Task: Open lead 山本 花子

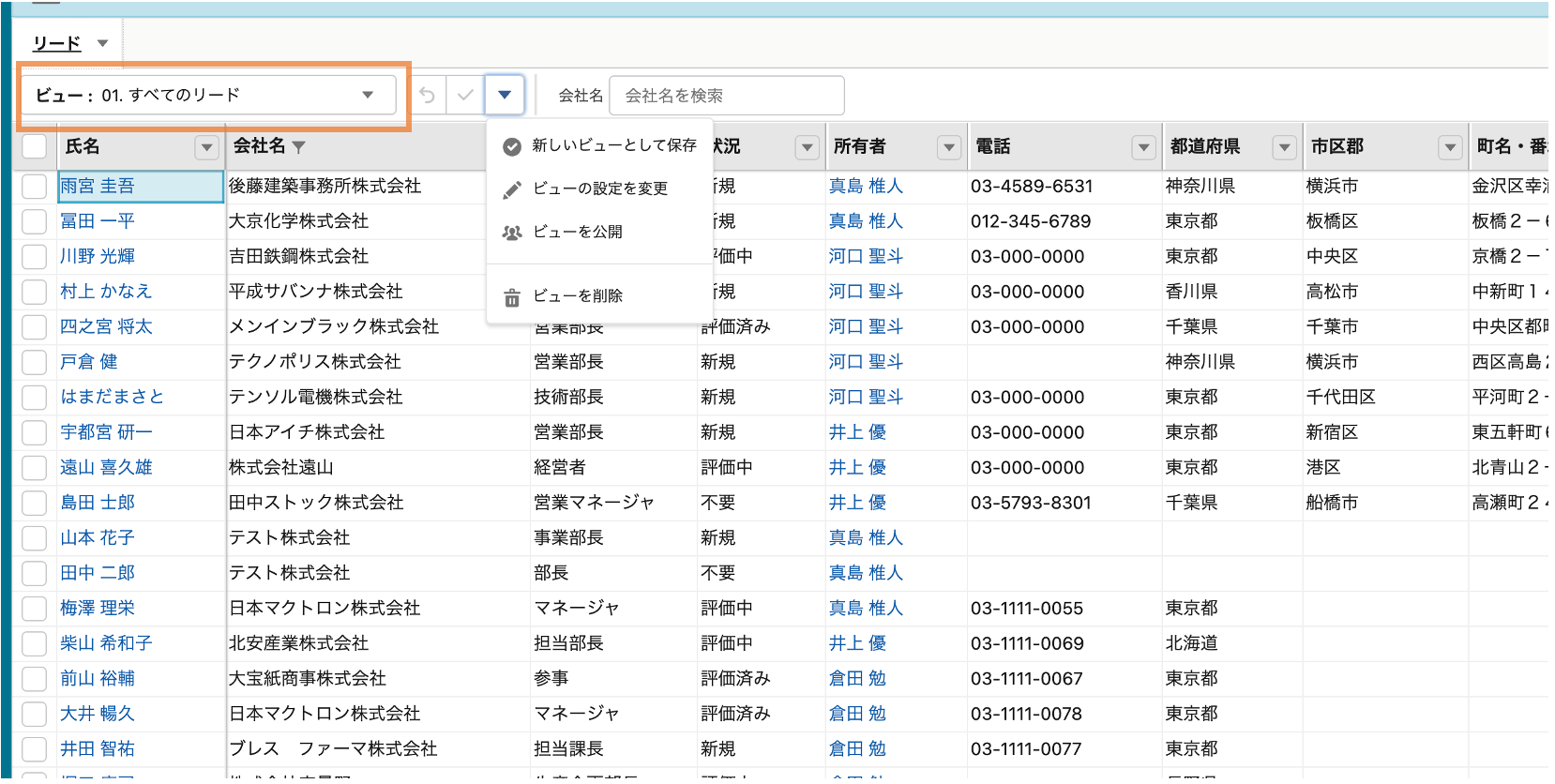Action: coord(98,538)
